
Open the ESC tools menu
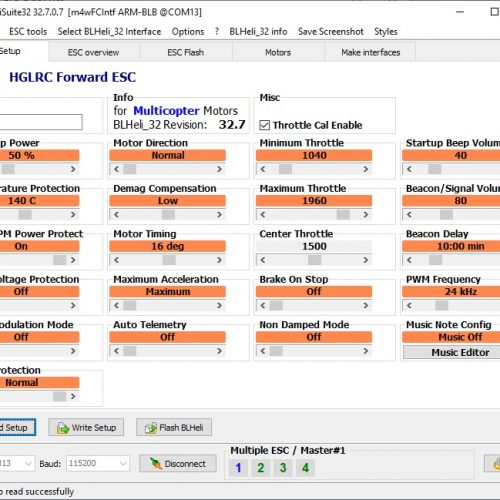28,32
